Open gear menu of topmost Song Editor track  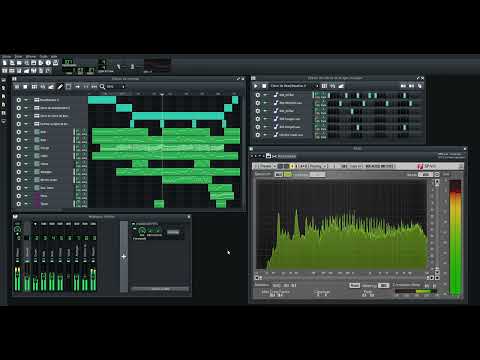point(19,100)
